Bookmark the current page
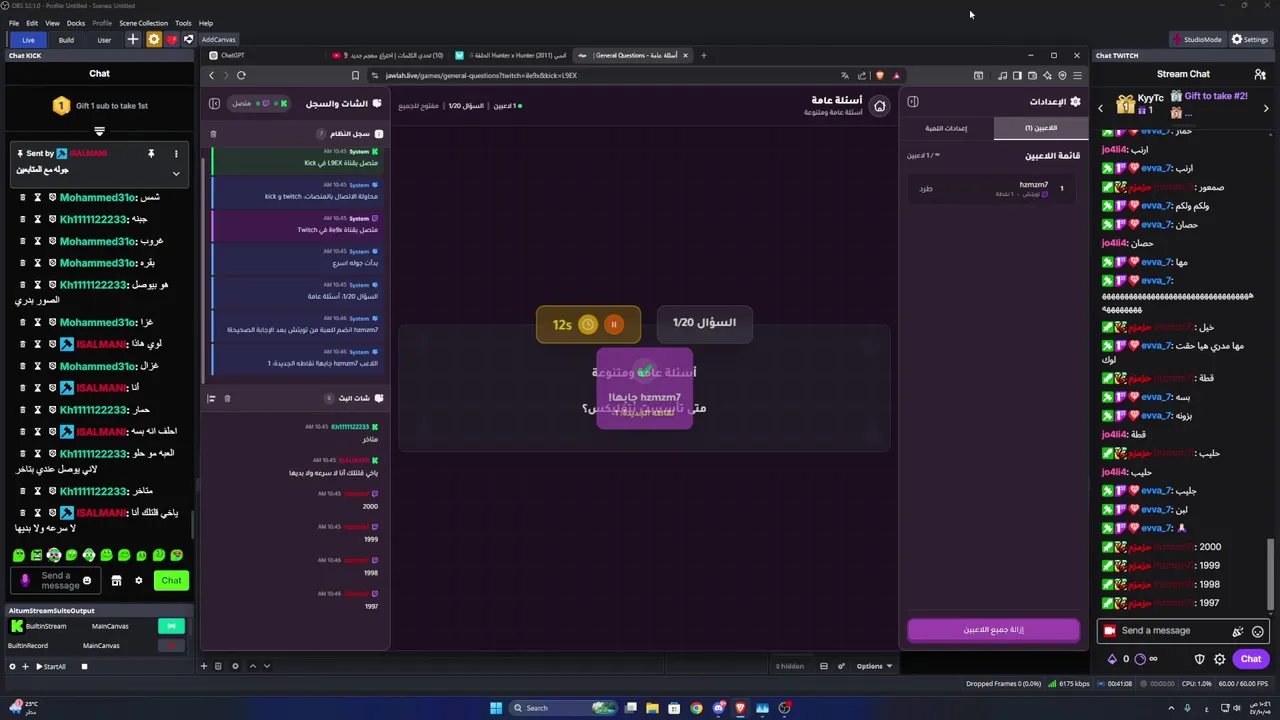 tap(355, 75)
